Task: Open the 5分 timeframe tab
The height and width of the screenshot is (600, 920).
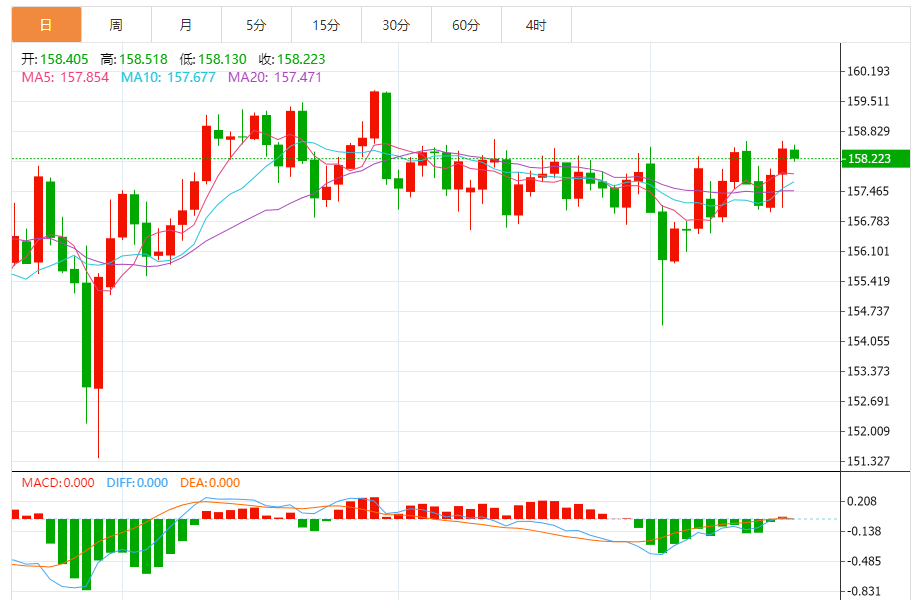Action: tap(256, 25)
